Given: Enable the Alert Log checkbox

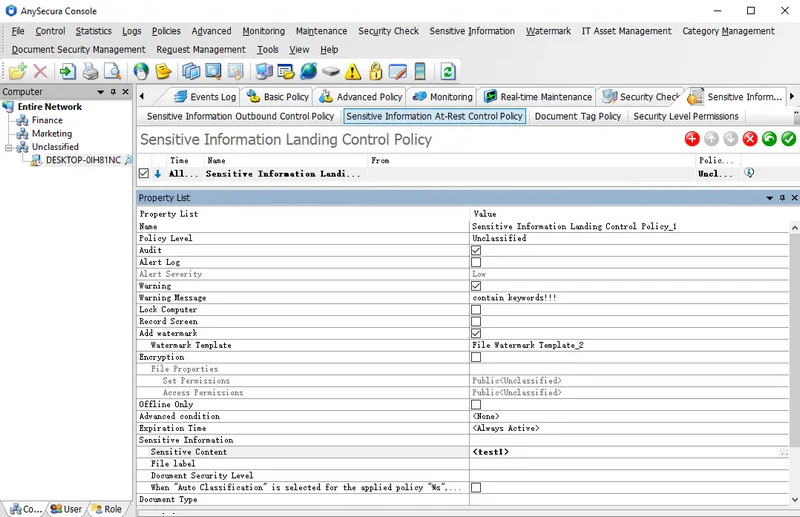Looking at the screenshot, I should [x=476, y=262].
